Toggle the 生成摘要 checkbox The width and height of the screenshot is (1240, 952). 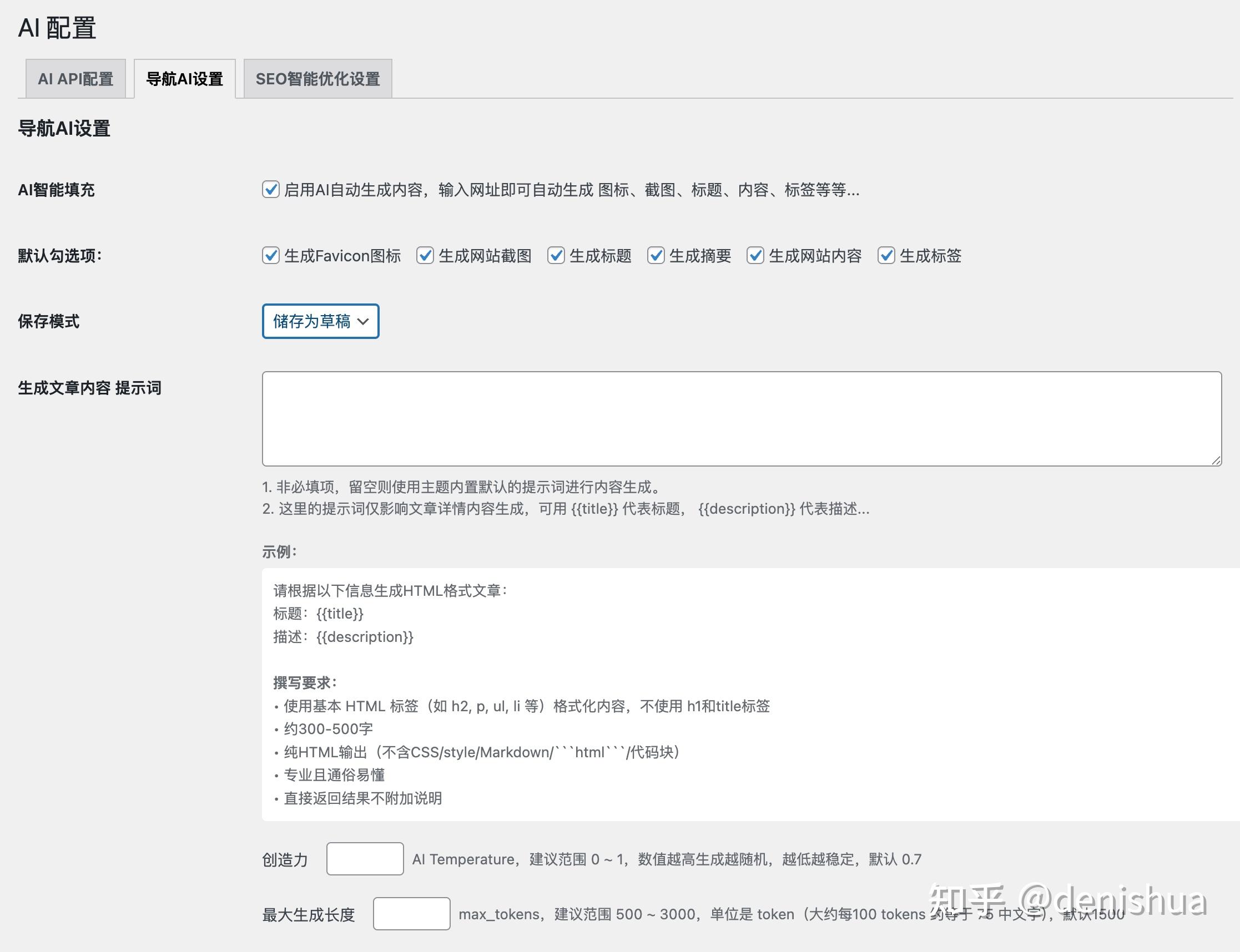(x=656, y=256)
